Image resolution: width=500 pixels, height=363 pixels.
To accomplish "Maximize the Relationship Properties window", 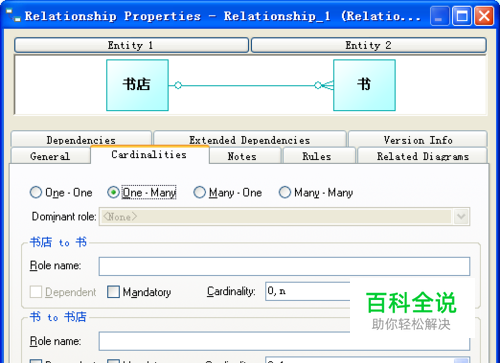I will [462, 16].
